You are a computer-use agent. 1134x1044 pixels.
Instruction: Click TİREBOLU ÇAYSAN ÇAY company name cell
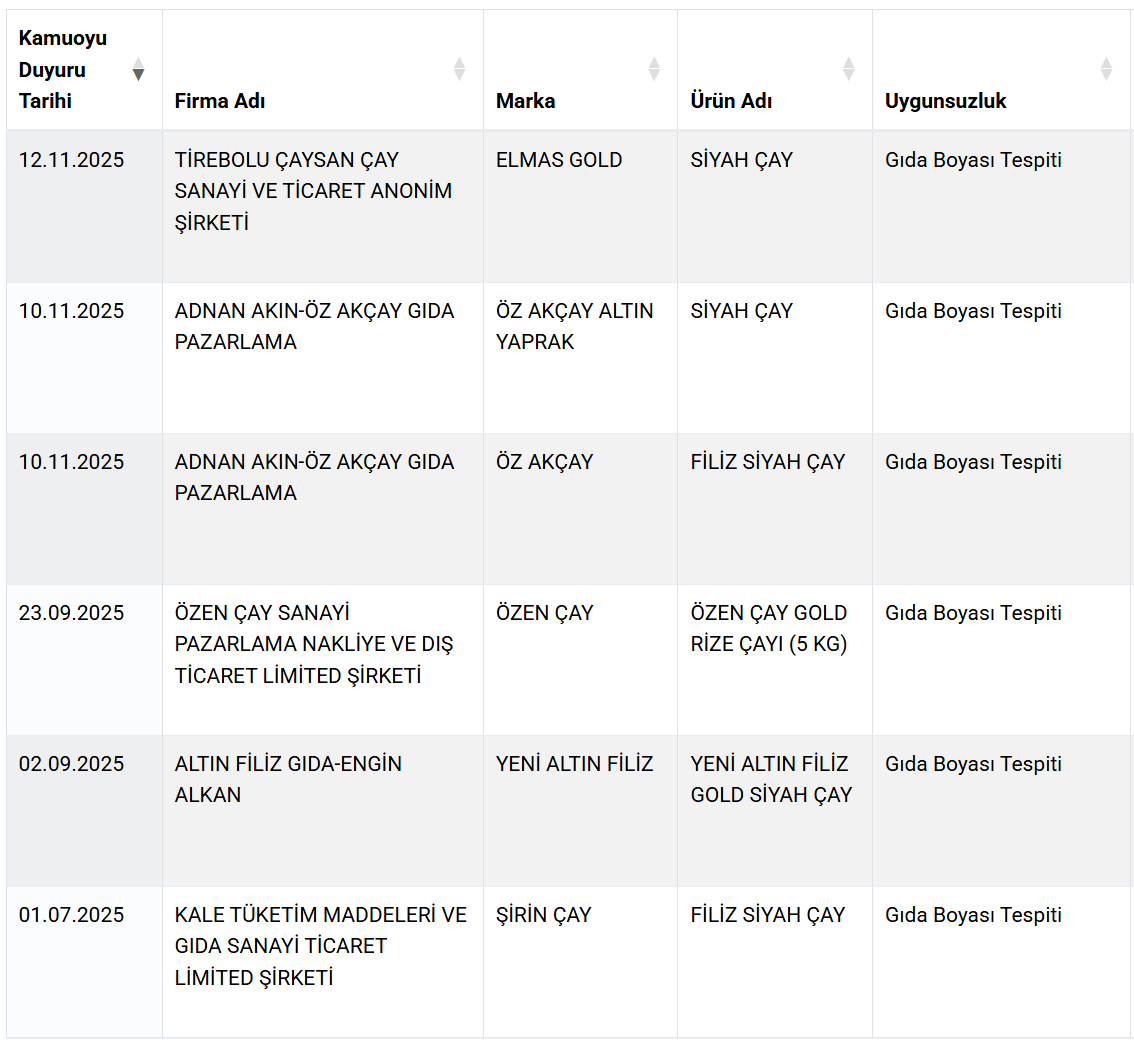(313, 191)
